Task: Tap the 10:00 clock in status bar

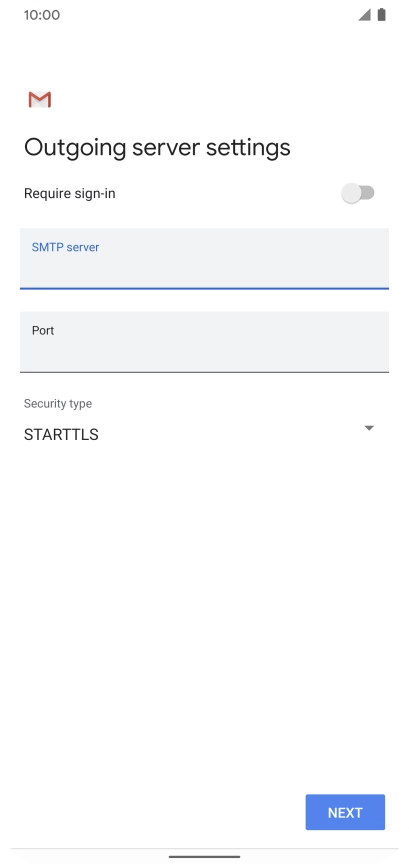Action: click(x=42, y=15)
